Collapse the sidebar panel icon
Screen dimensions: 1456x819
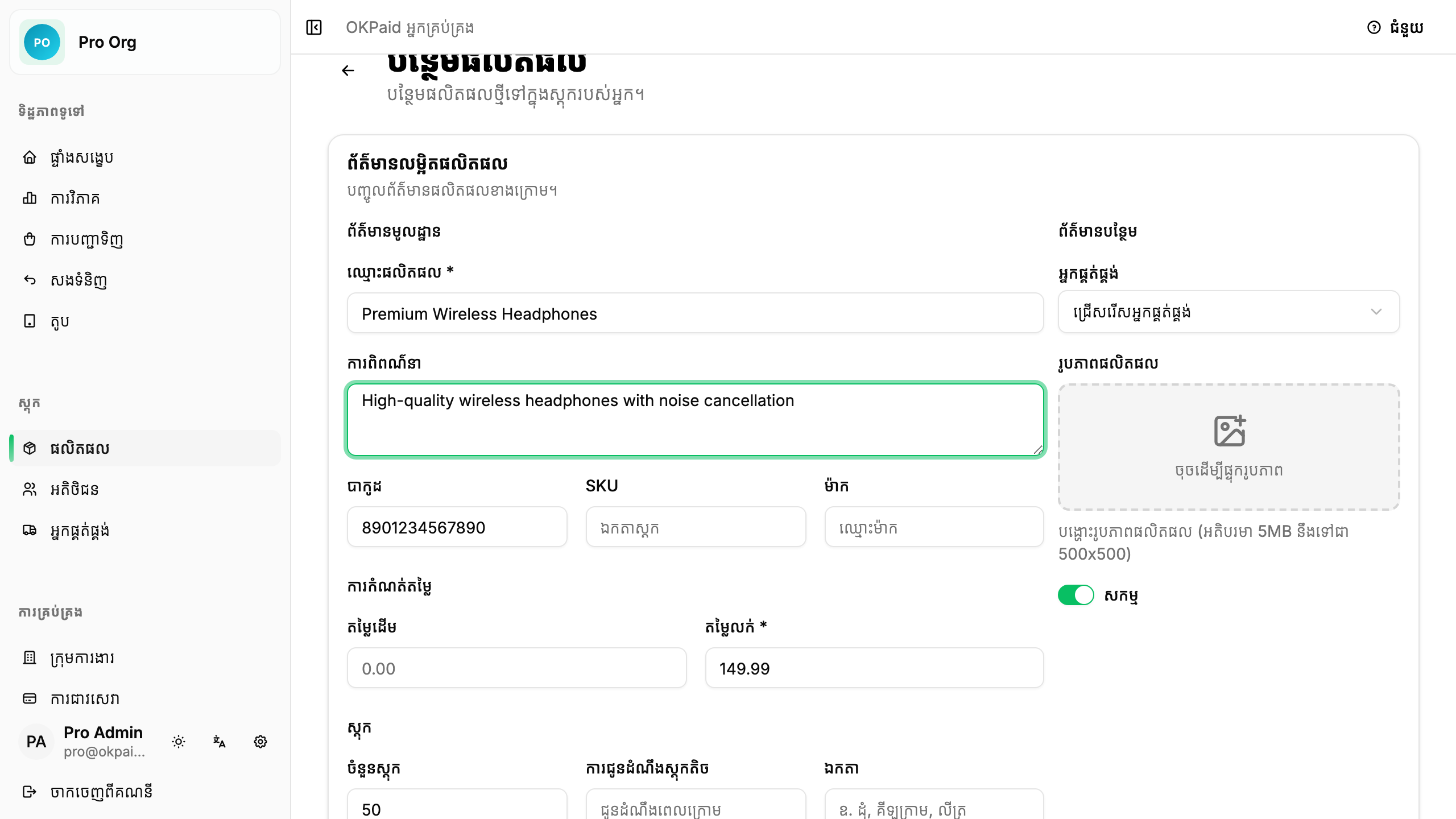tap(314, 27)
